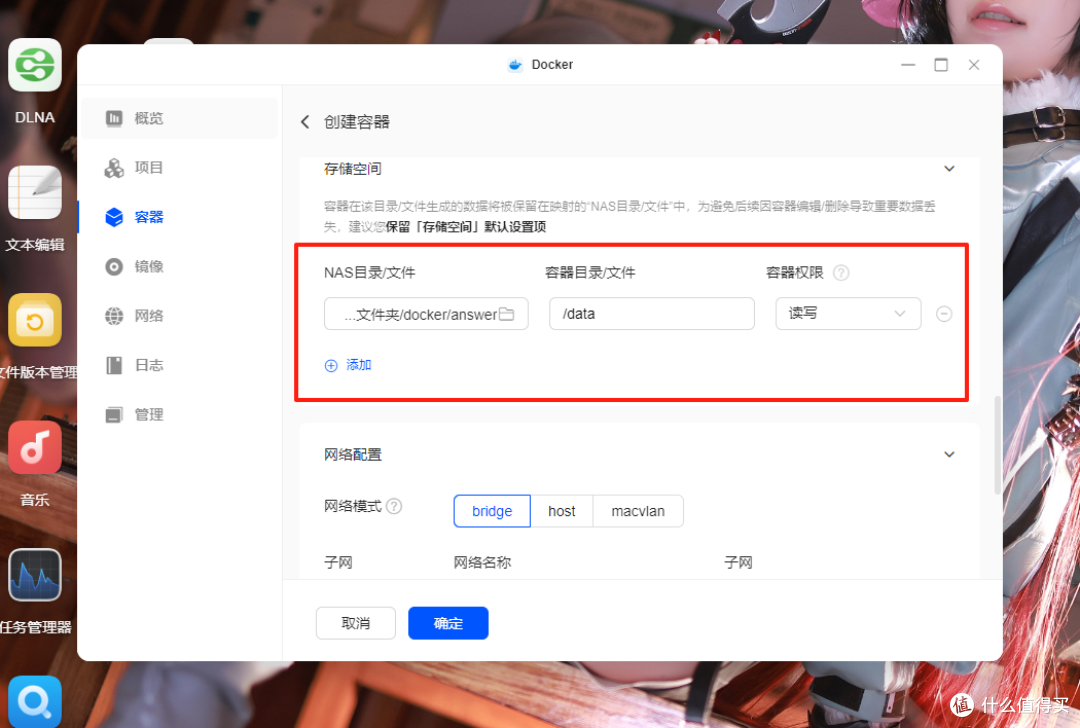Open the DLNA desktop app

tap(34, 66)
